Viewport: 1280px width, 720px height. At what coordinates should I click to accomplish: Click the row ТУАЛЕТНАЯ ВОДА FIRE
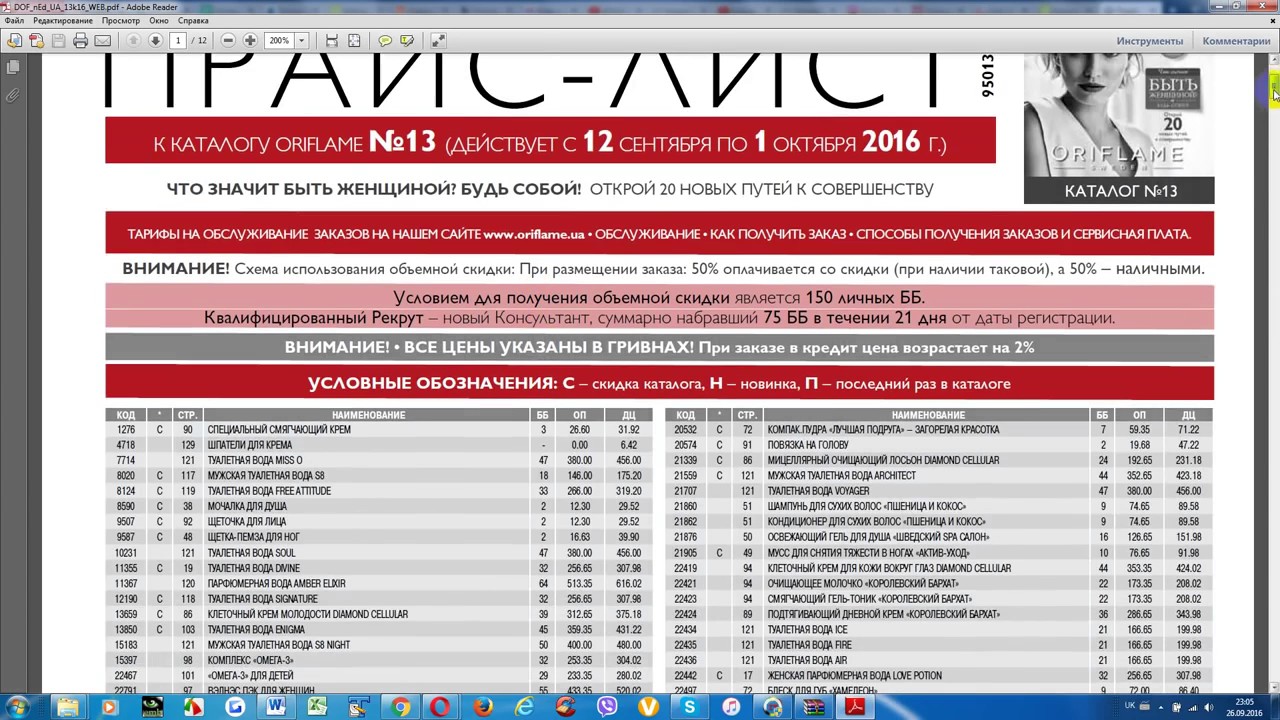pos(939,645)
